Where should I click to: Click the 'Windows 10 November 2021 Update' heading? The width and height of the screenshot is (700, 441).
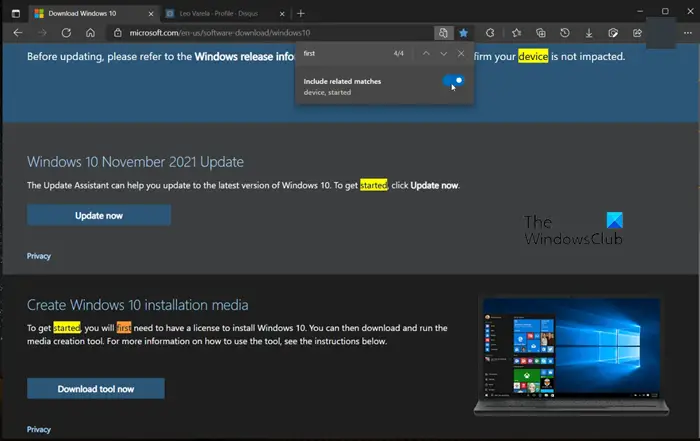[135, 162]
